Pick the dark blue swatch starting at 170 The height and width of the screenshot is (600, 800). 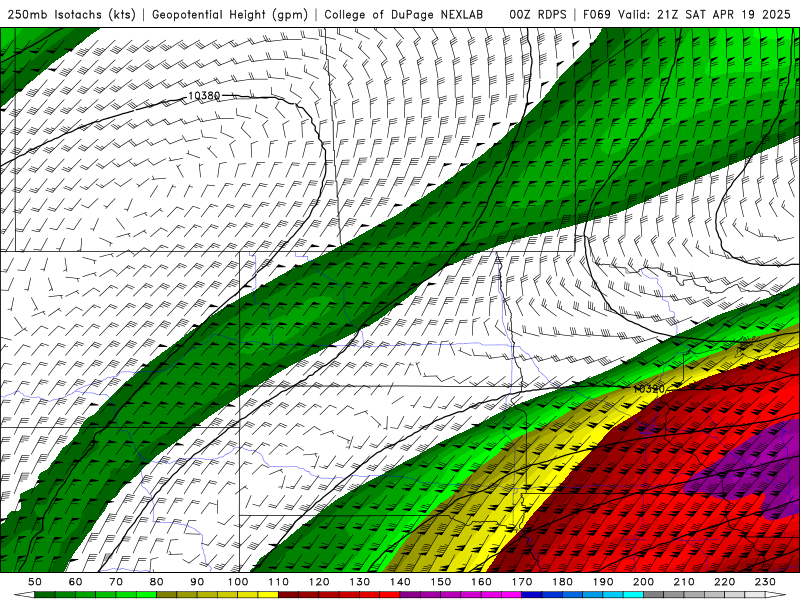532,595
